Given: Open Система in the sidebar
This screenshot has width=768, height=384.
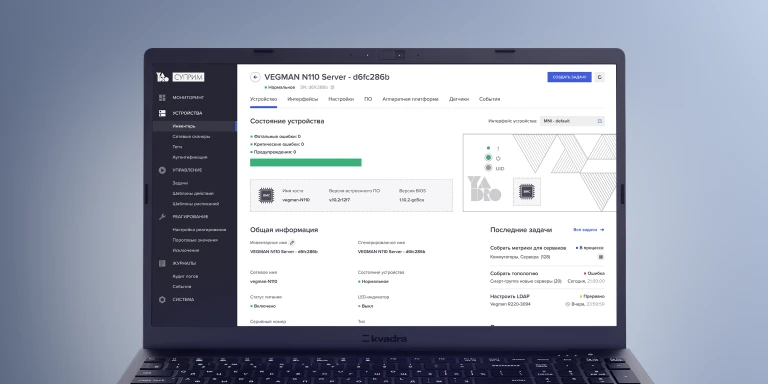Looking at the screenshot, I should 183,300.
